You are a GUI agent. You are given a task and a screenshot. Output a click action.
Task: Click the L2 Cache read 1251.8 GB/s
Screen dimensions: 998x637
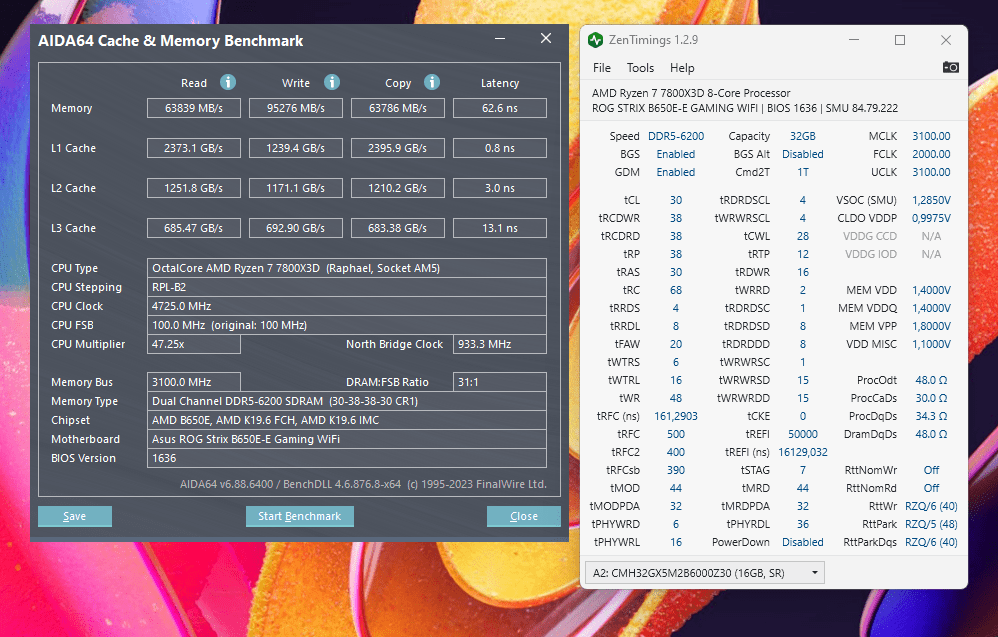[x=193, y=188]
